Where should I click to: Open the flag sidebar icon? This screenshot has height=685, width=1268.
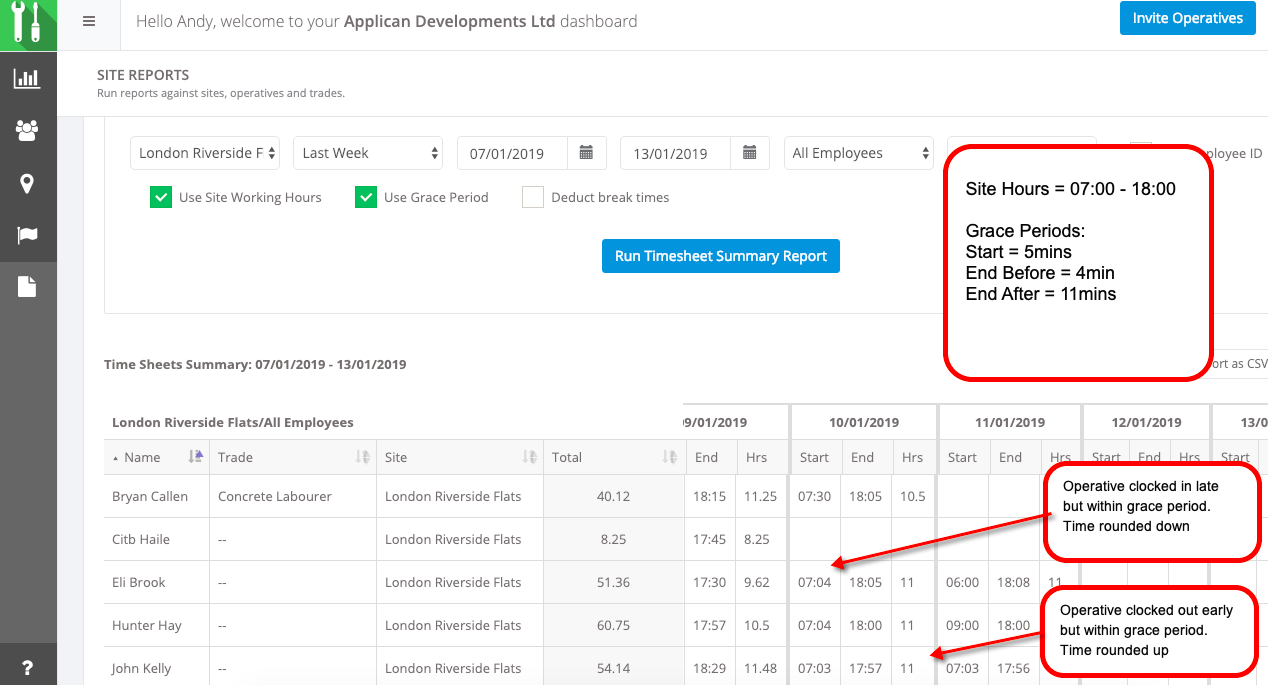(x=27, y=236)
